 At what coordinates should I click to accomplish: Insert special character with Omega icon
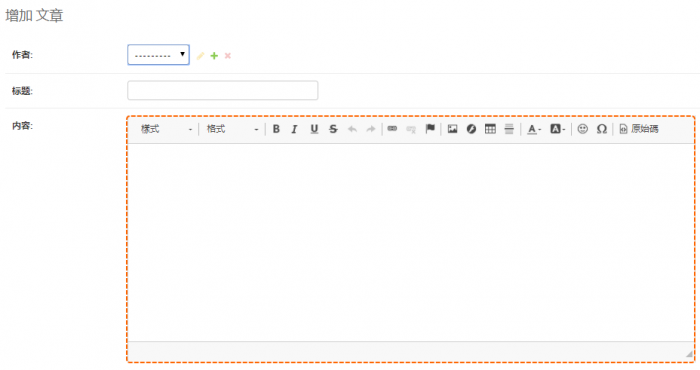point(602,129)
